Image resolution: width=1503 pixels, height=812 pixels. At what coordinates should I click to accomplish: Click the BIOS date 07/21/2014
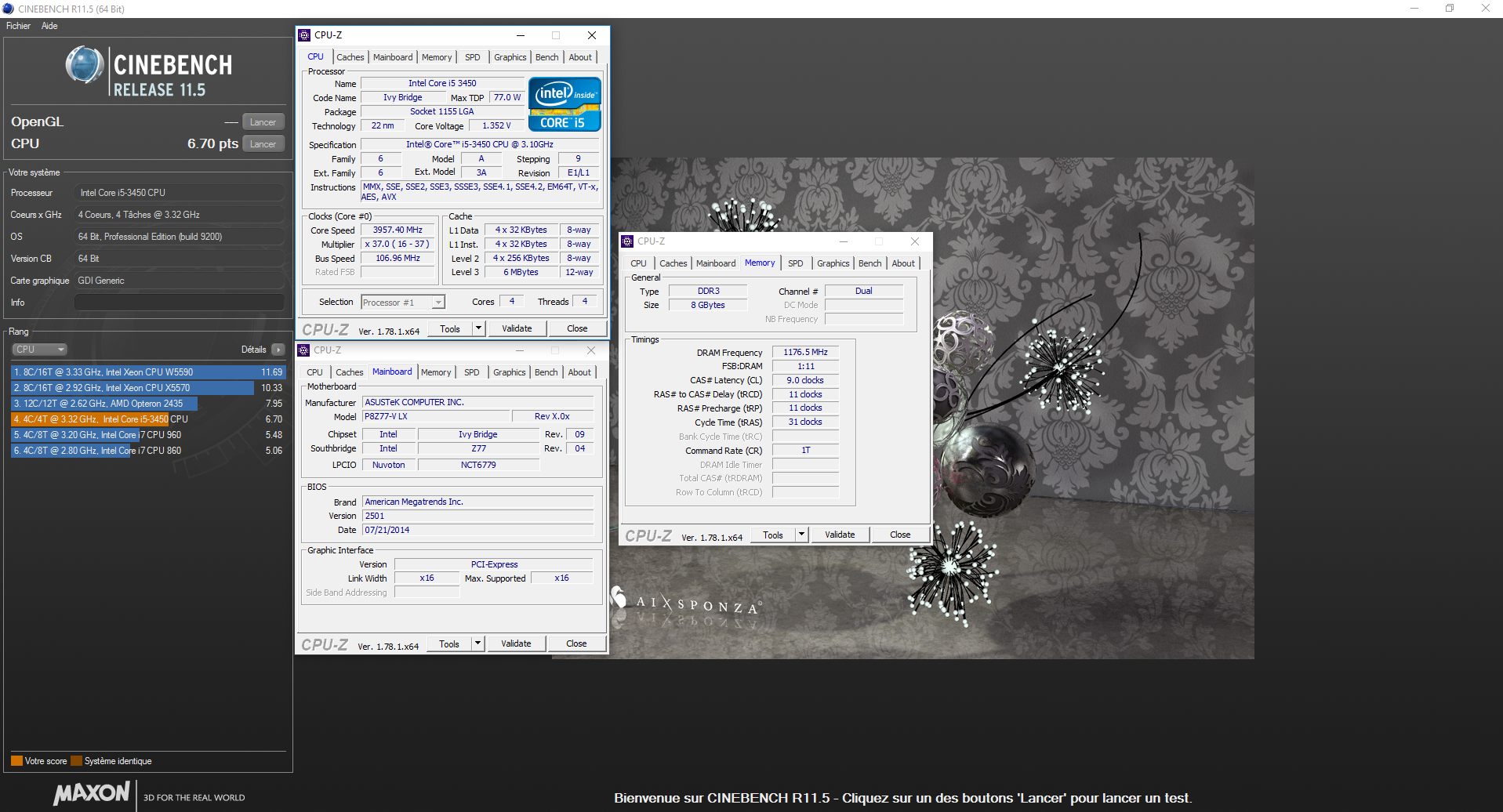[477, 530]
